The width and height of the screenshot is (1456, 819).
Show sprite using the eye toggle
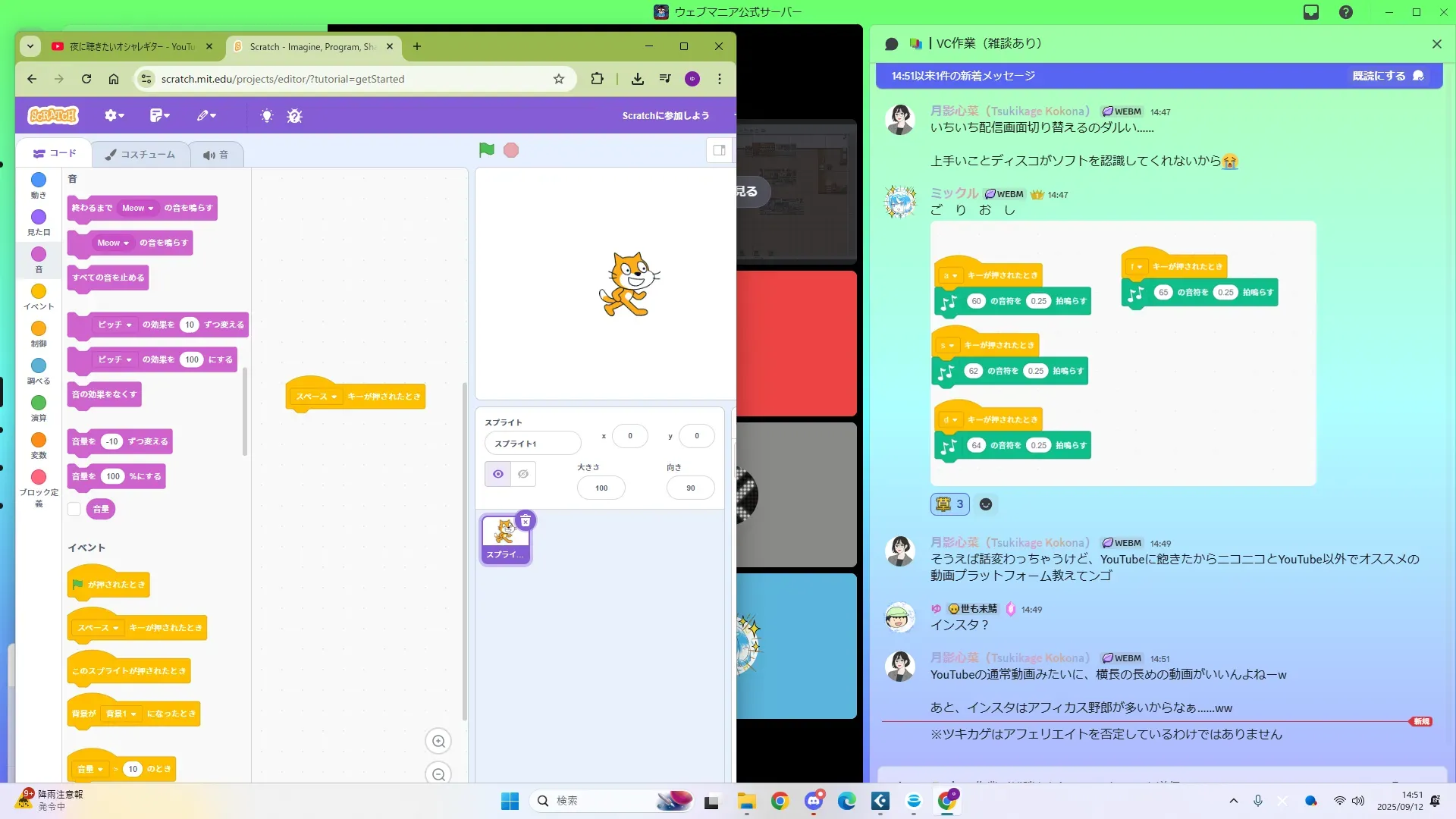(497, 474)
